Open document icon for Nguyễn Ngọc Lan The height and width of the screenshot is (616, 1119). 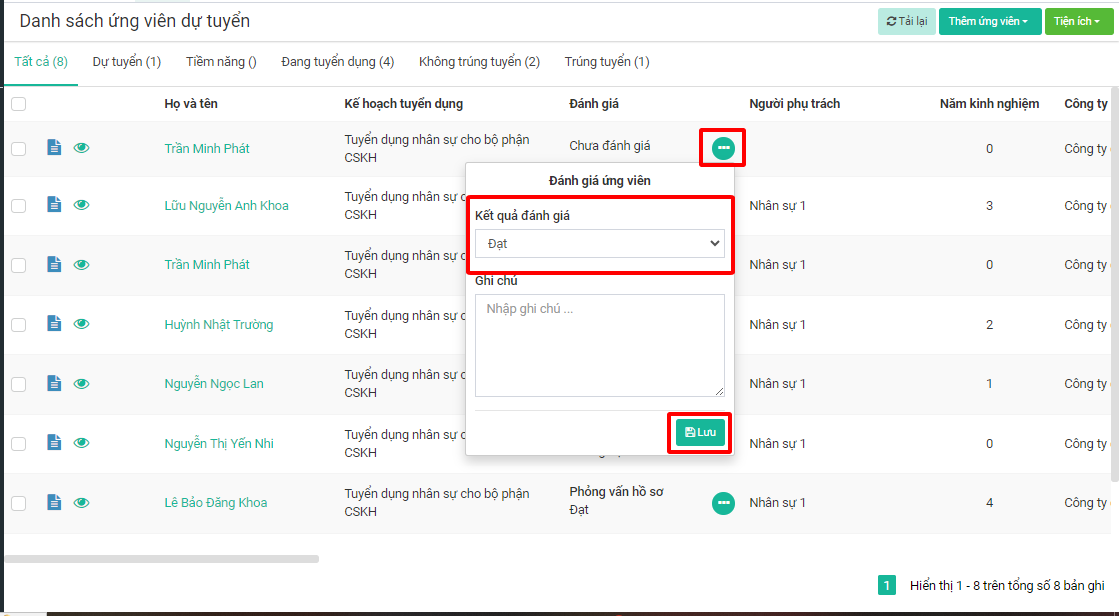(54, 384)
